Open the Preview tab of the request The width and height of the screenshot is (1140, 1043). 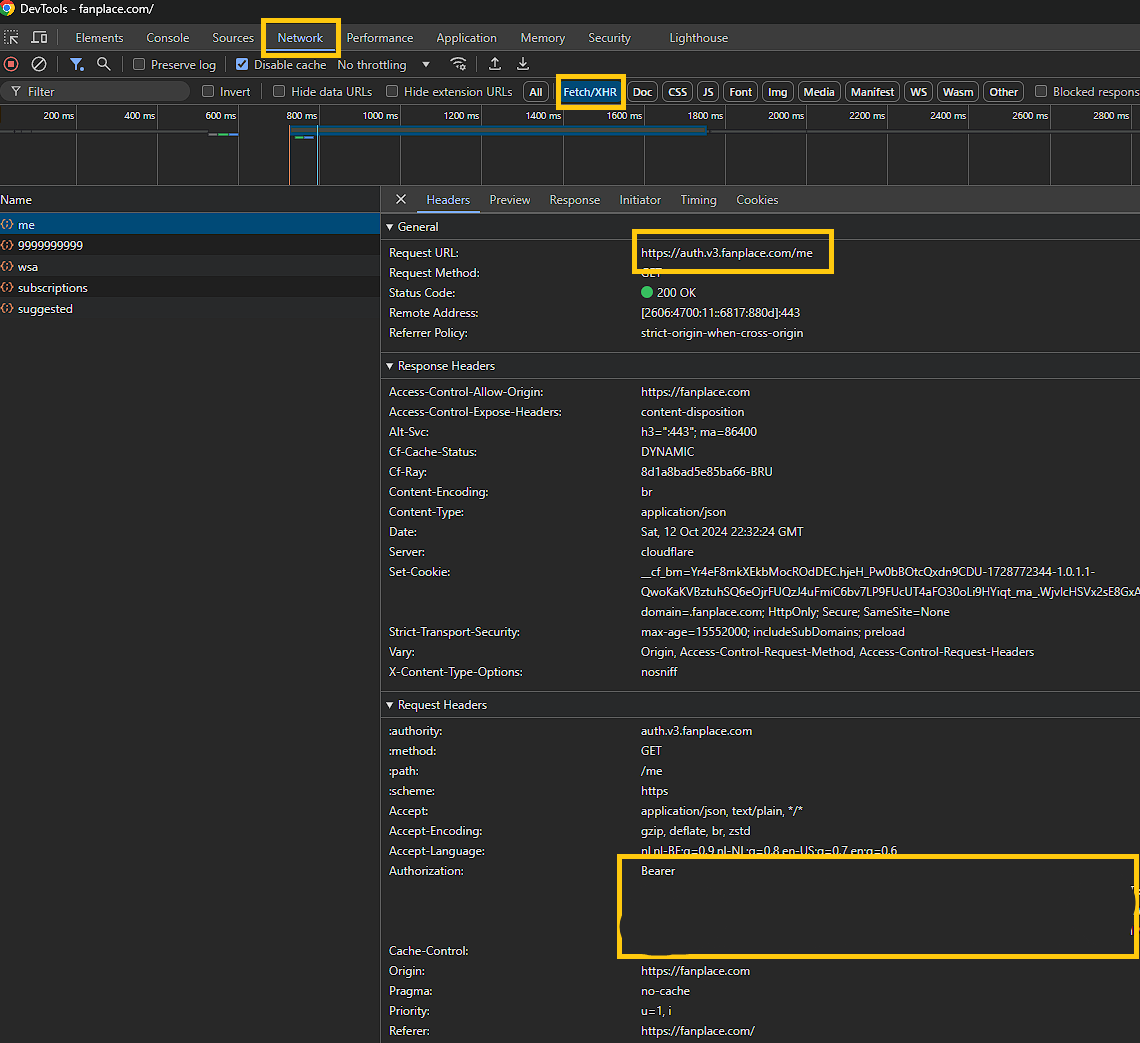509,200
